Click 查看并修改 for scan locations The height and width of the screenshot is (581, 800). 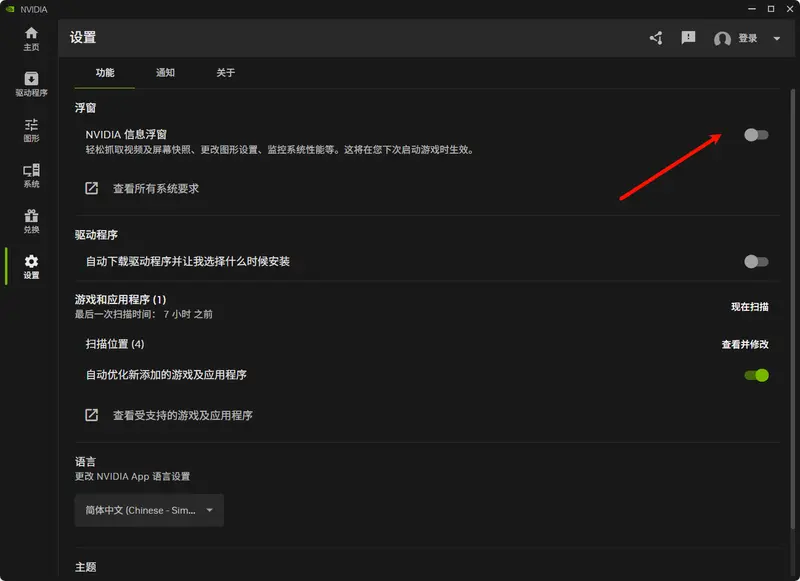pos(745,344)
